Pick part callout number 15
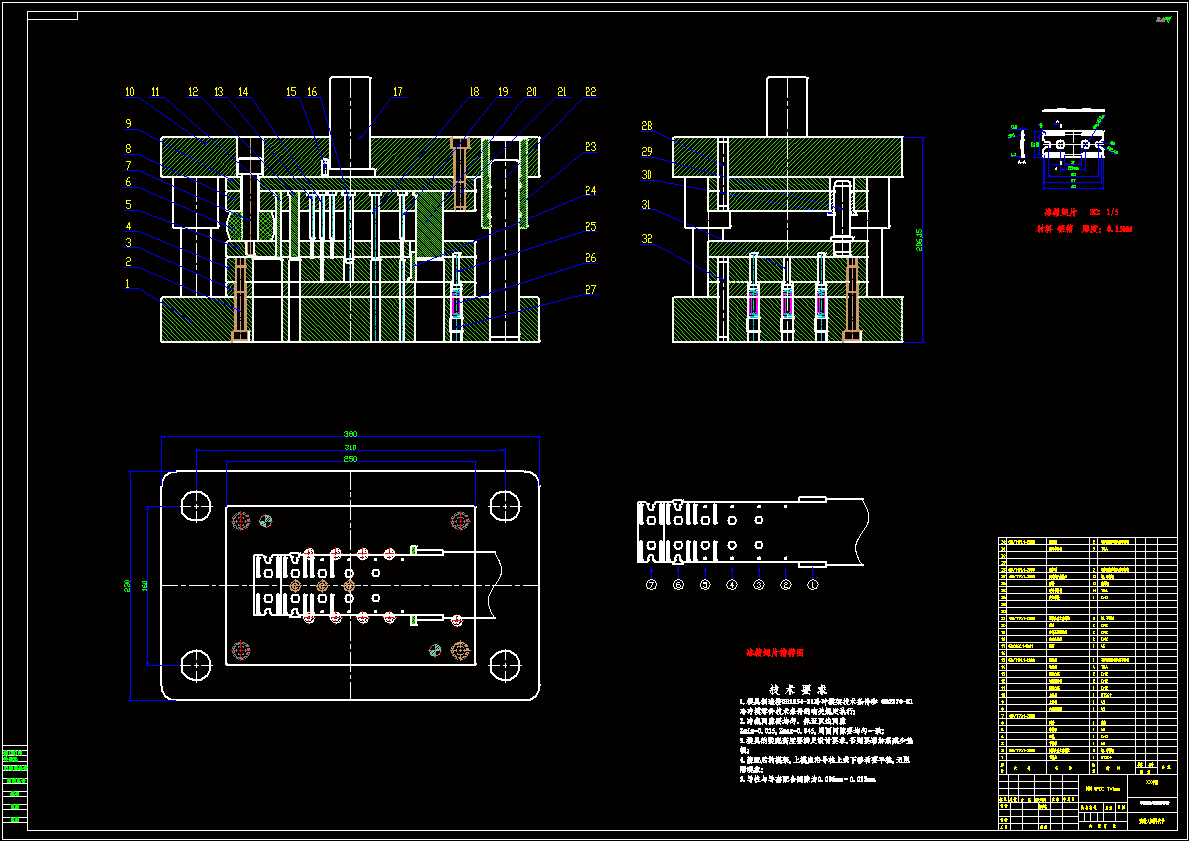Image resolution: width=1189 pixels, height=841 pixels. click(x=291, y=93)
